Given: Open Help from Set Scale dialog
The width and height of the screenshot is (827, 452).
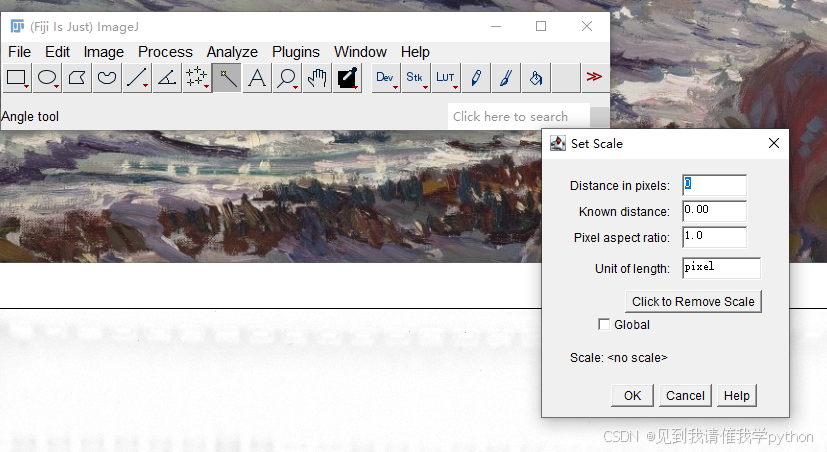Looking at the screenshot, I should 736,396.
